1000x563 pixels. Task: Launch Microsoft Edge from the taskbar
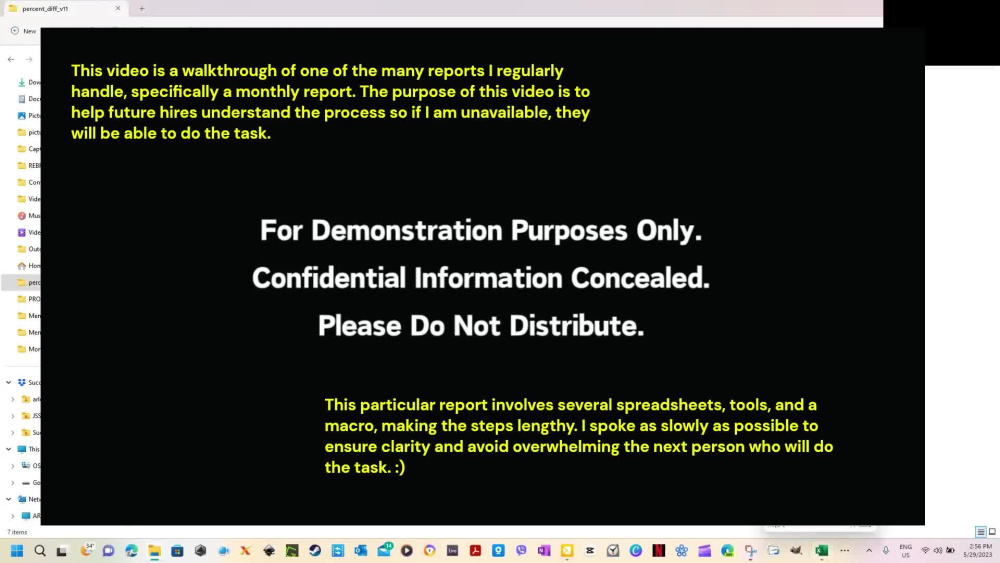point(131,551)
